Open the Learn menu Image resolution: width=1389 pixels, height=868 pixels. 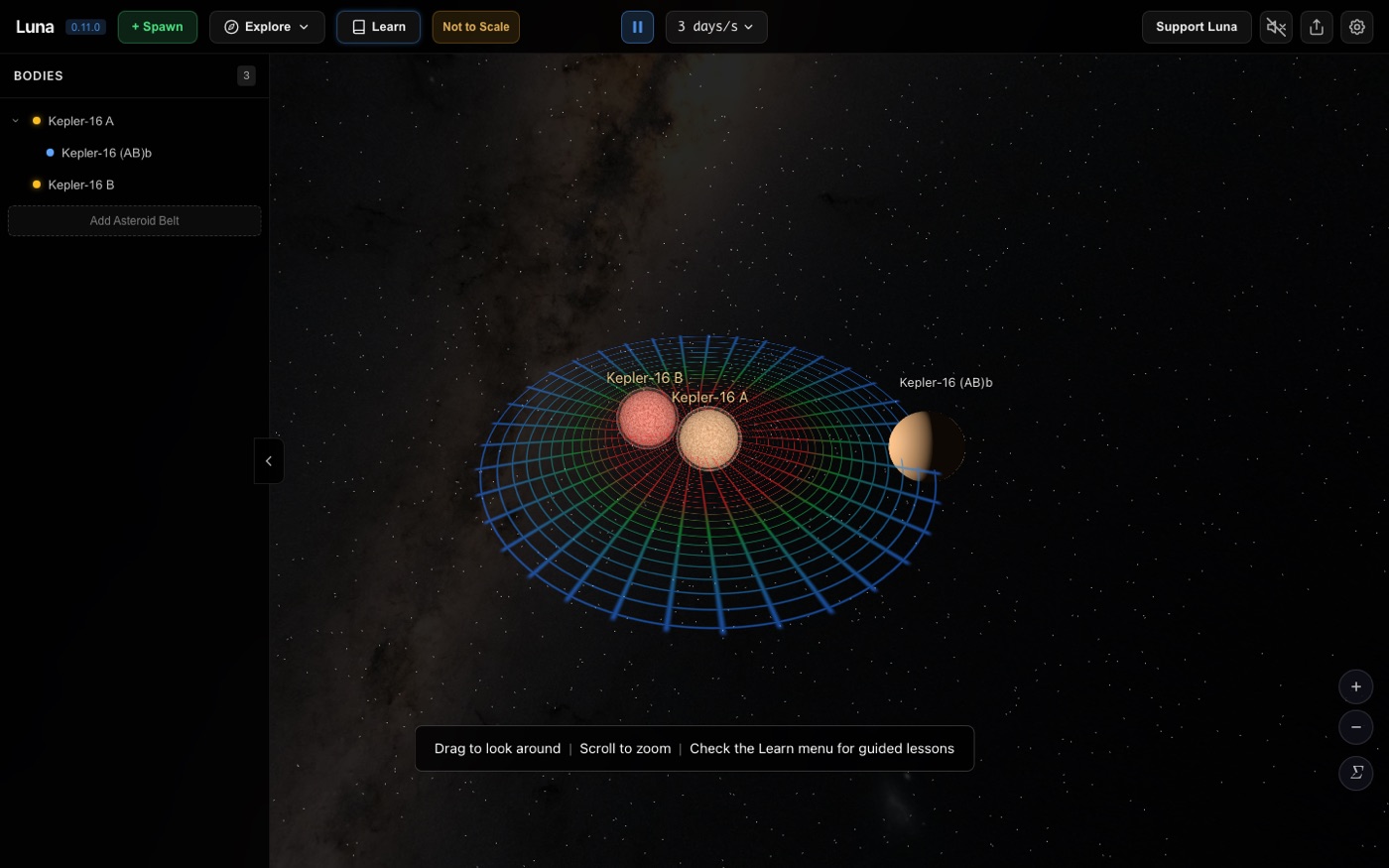(x=378, y=27)
